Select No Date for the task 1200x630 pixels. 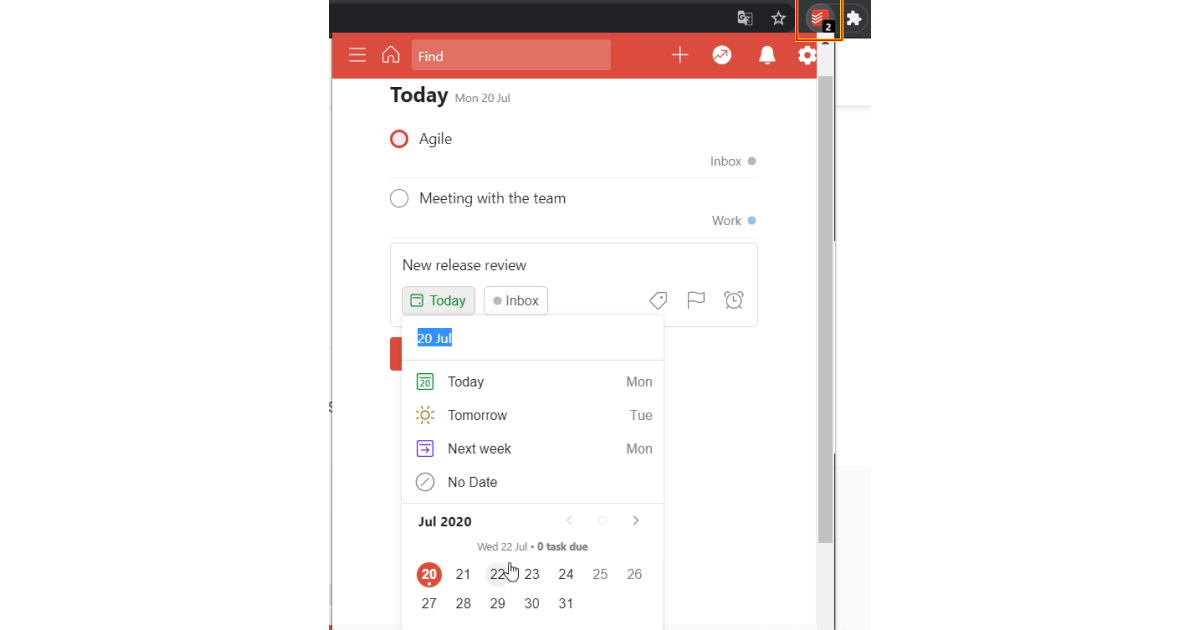(x=471, y=481)
